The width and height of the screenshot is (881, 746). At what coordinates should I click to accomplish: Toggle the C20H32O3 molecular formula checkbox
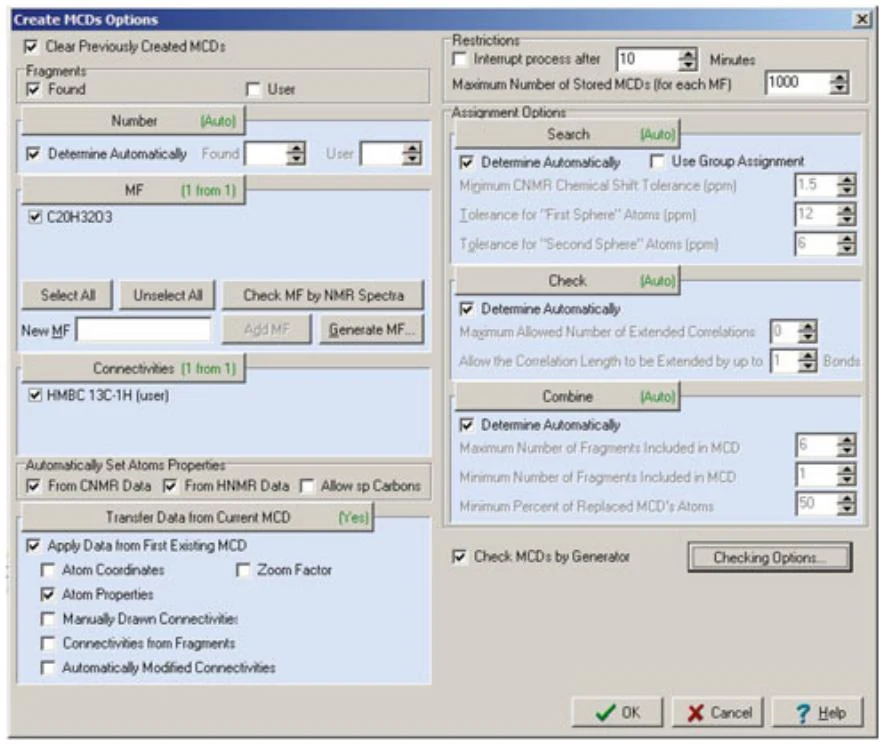(x=35, y=217)
